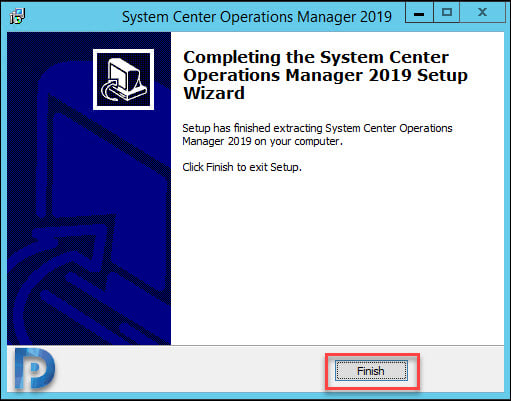This screenshot has width=511, height=401.
Task: Open the installer system menu icon in title bar
Action: [17, 16]
